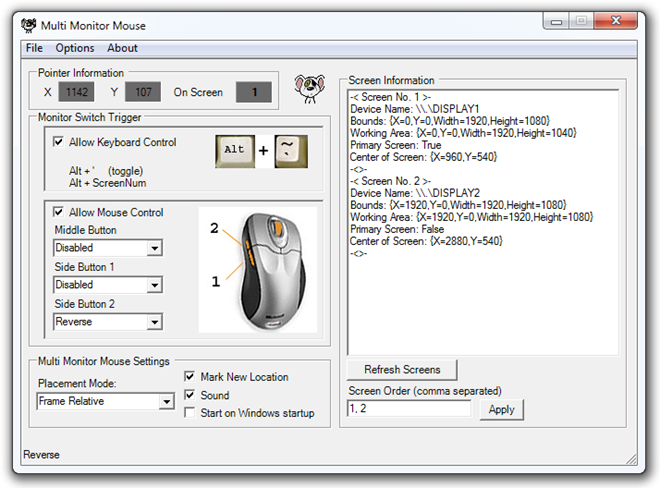Open the Options menu

click(75, 48)
